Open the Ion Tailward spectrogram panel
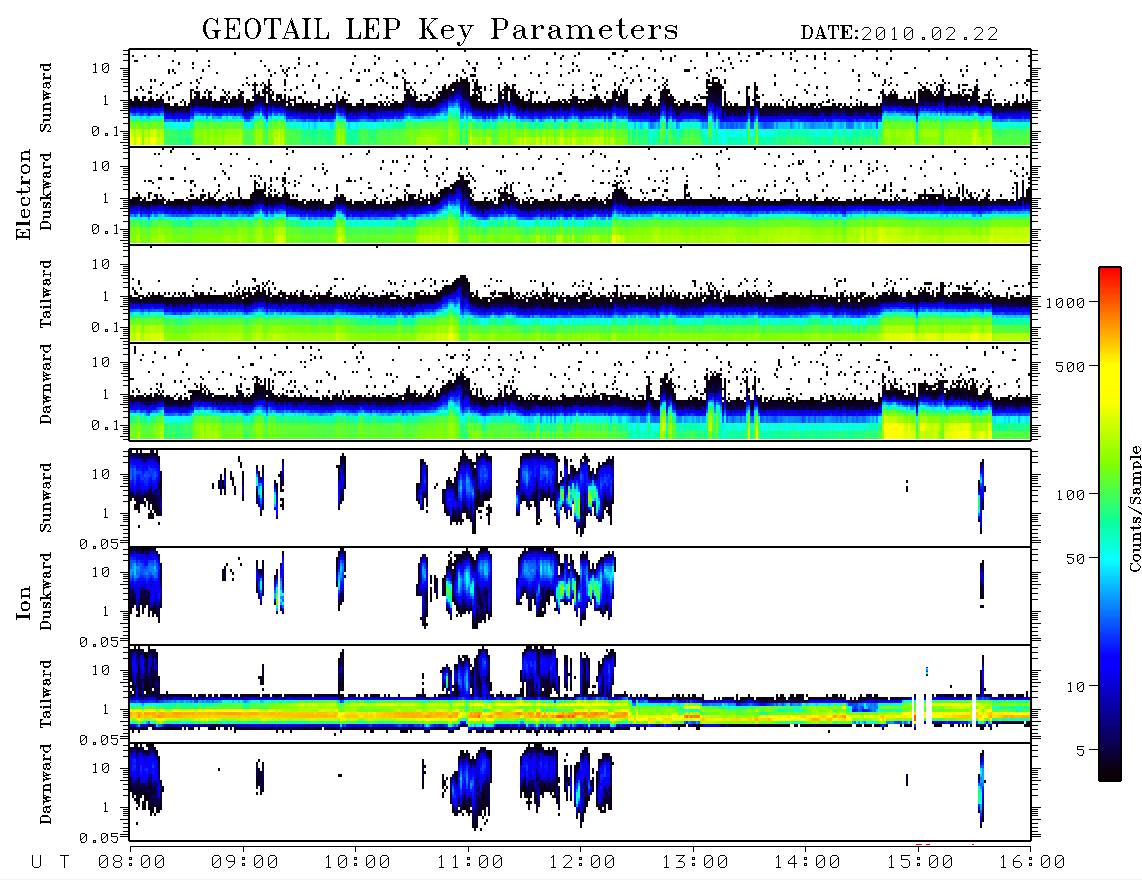The width and height of the screenshot is (1142, 880). tap(580, 694)
